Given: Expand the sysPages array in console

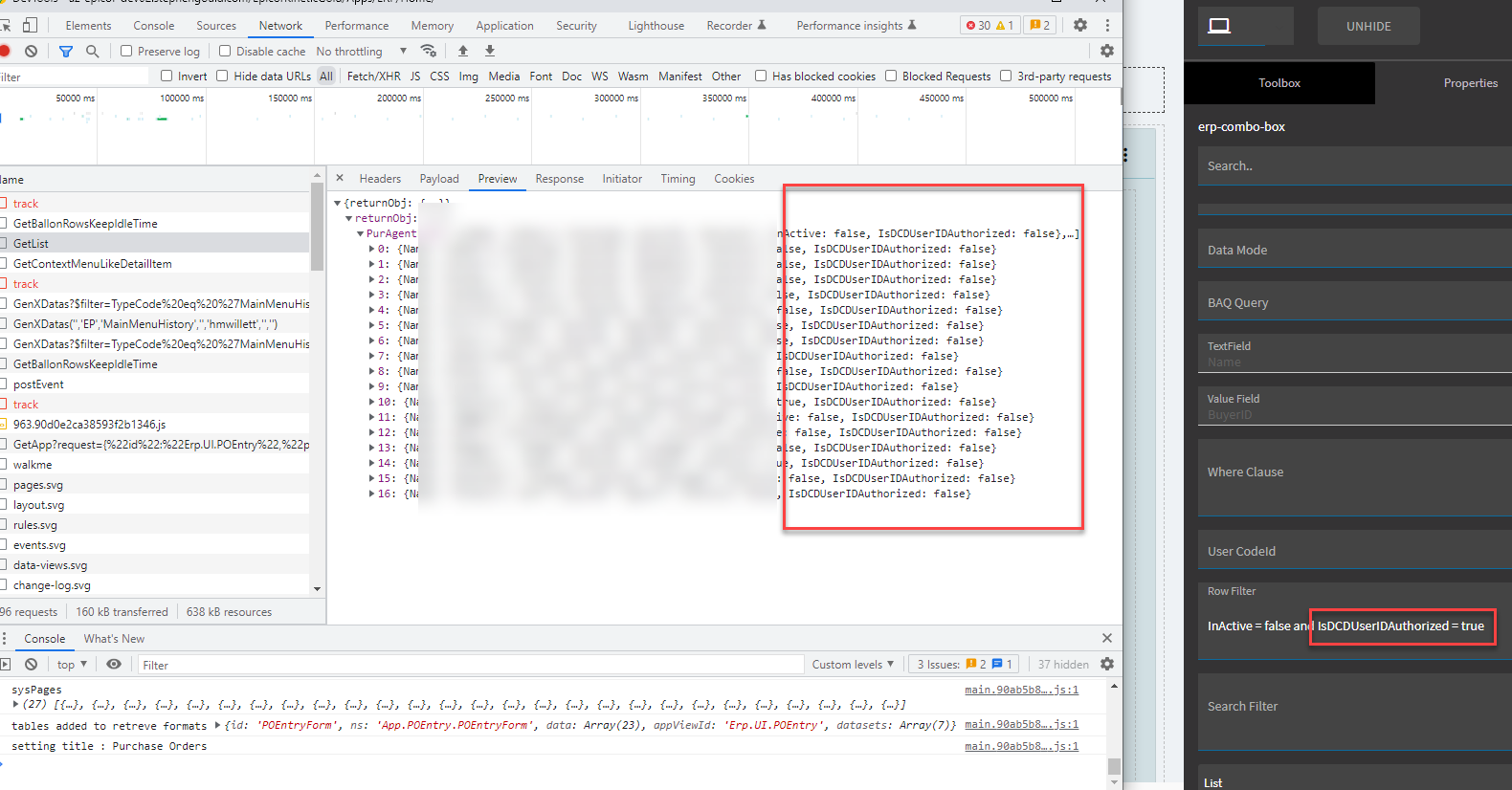Looking at the screenshot, I should pos(15,705).
